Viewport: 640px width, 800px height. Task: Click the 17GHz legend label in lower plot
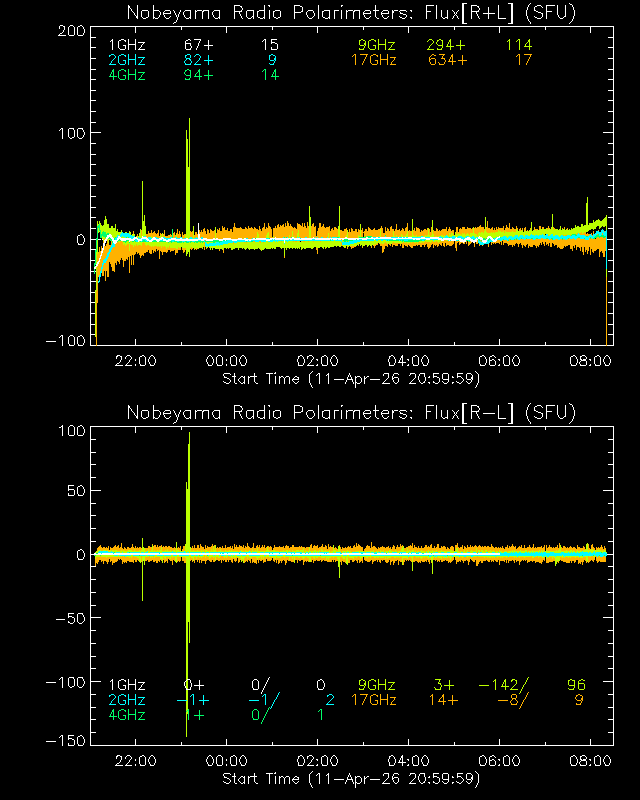click(x=373, y=700)
